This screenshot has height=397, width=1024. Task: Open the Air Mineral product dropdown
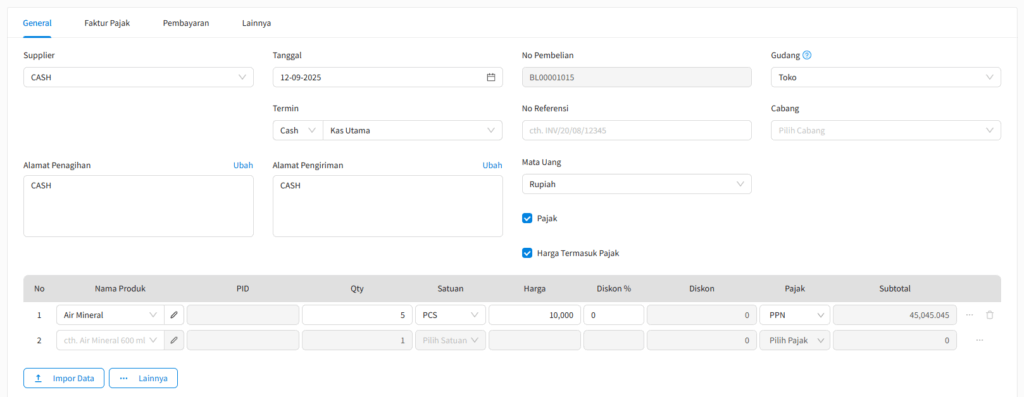click(x=110, y=315)
